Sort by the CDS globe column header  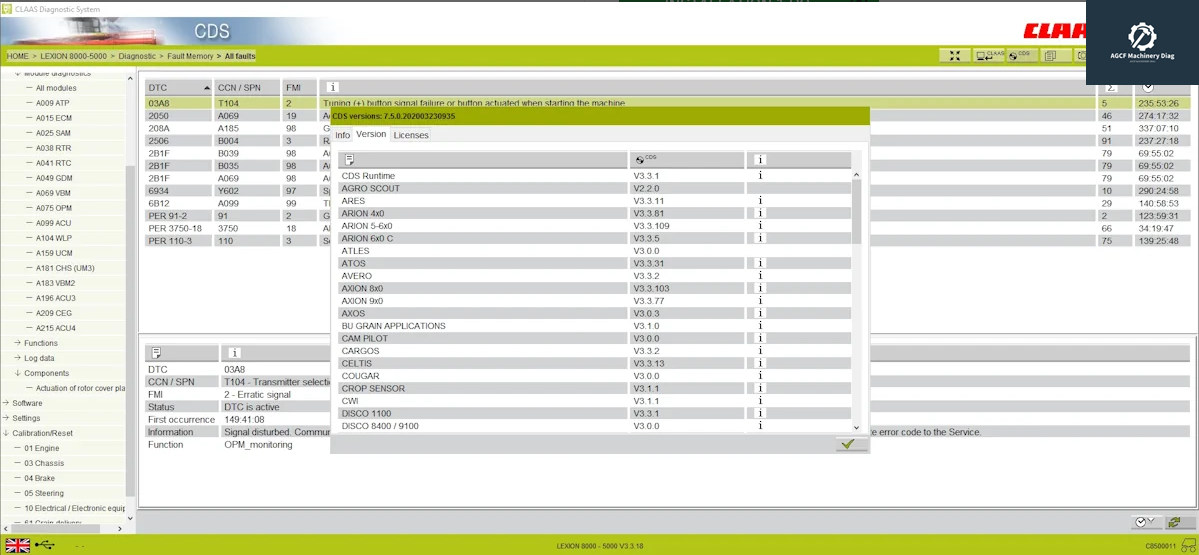pyautogui.click(x=687, y=160)
